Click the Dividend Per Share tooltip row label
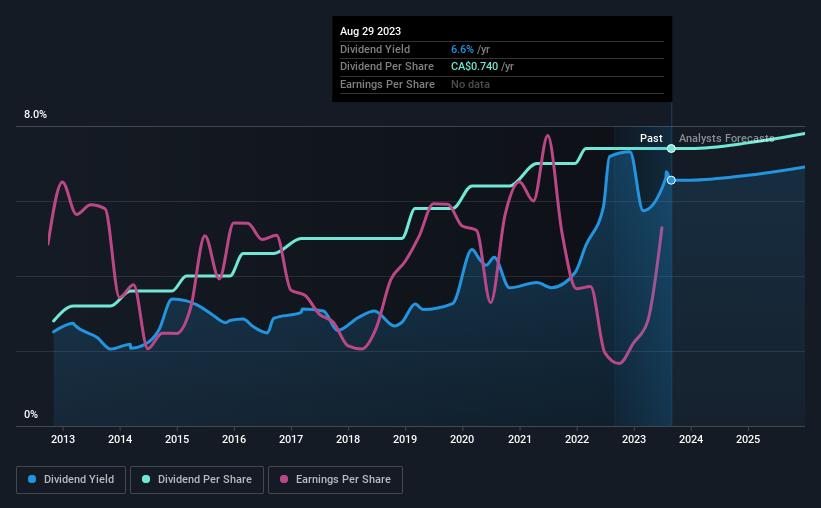The width and height of the screenshot is (821, 508). coord(387,67)
